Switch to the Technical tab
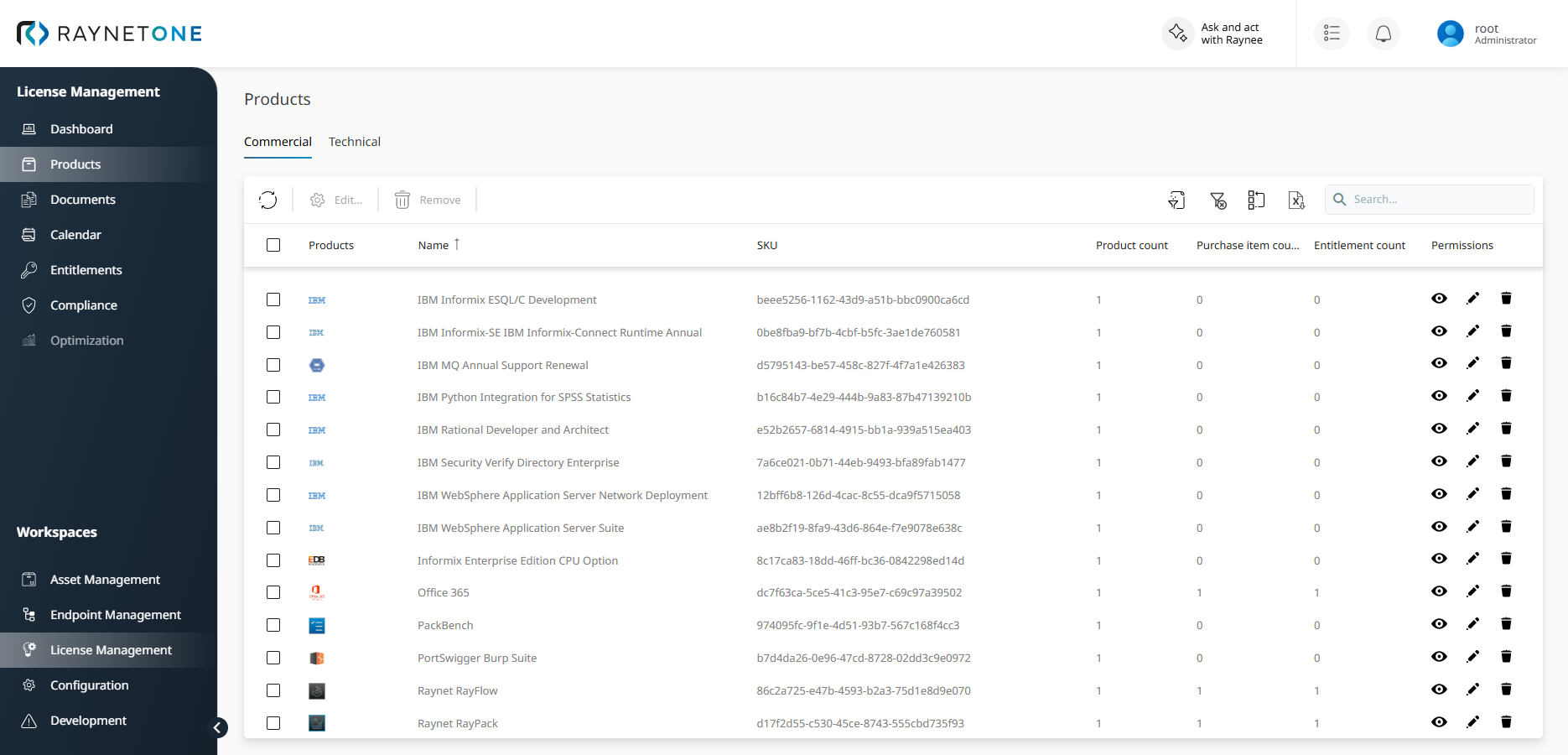The image size is (1568, 755). click(x=355, y=142)
